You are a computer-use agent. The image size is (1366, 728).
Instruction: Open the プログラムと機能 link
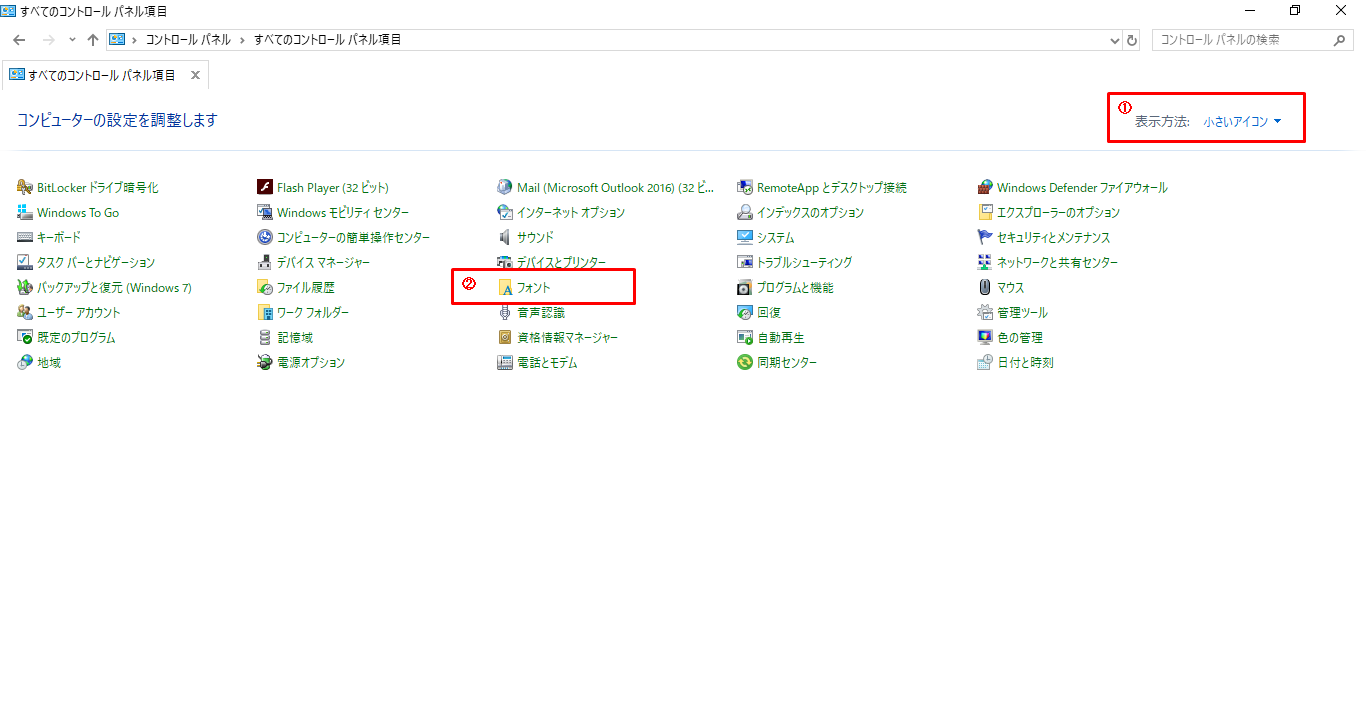coord(794,288)
